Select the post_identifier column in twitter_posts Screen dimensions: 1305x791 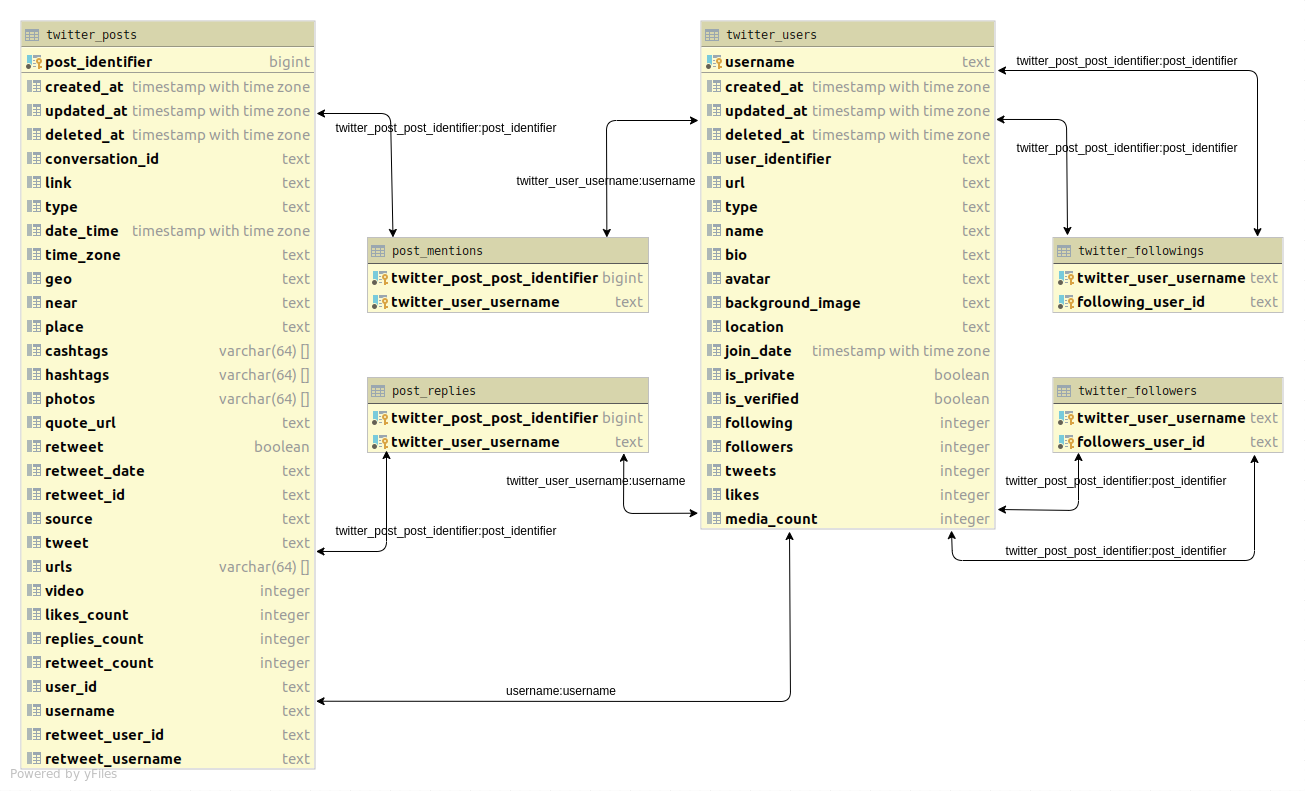168,62
